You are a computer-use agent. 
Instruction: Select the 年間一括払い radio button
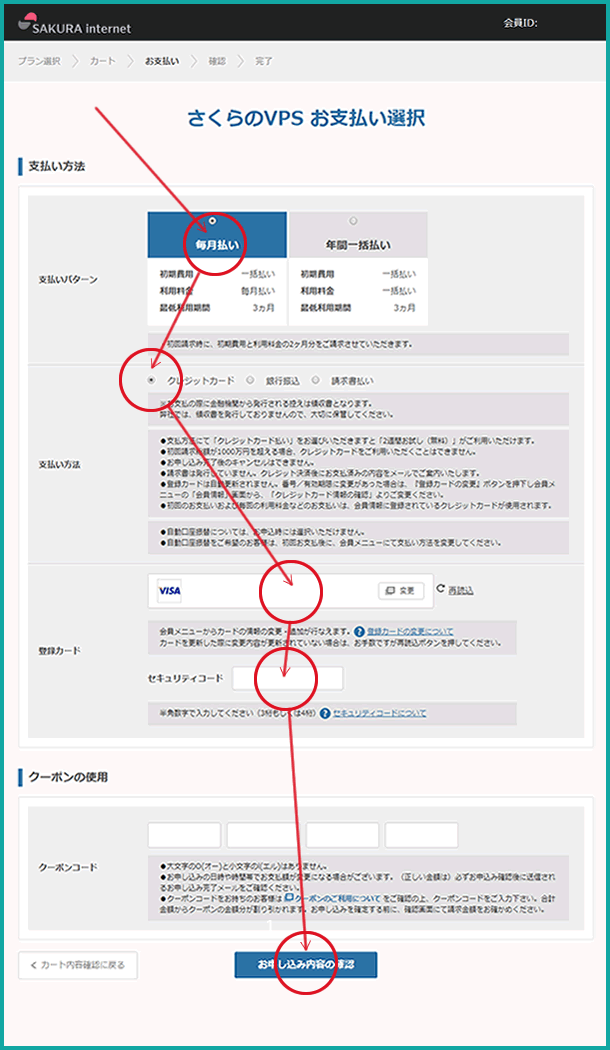point(353,220)
